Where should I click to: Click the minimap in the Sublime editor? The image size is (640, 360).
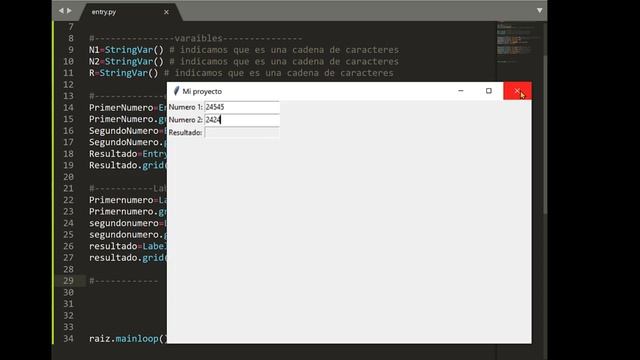coord(518,43)
